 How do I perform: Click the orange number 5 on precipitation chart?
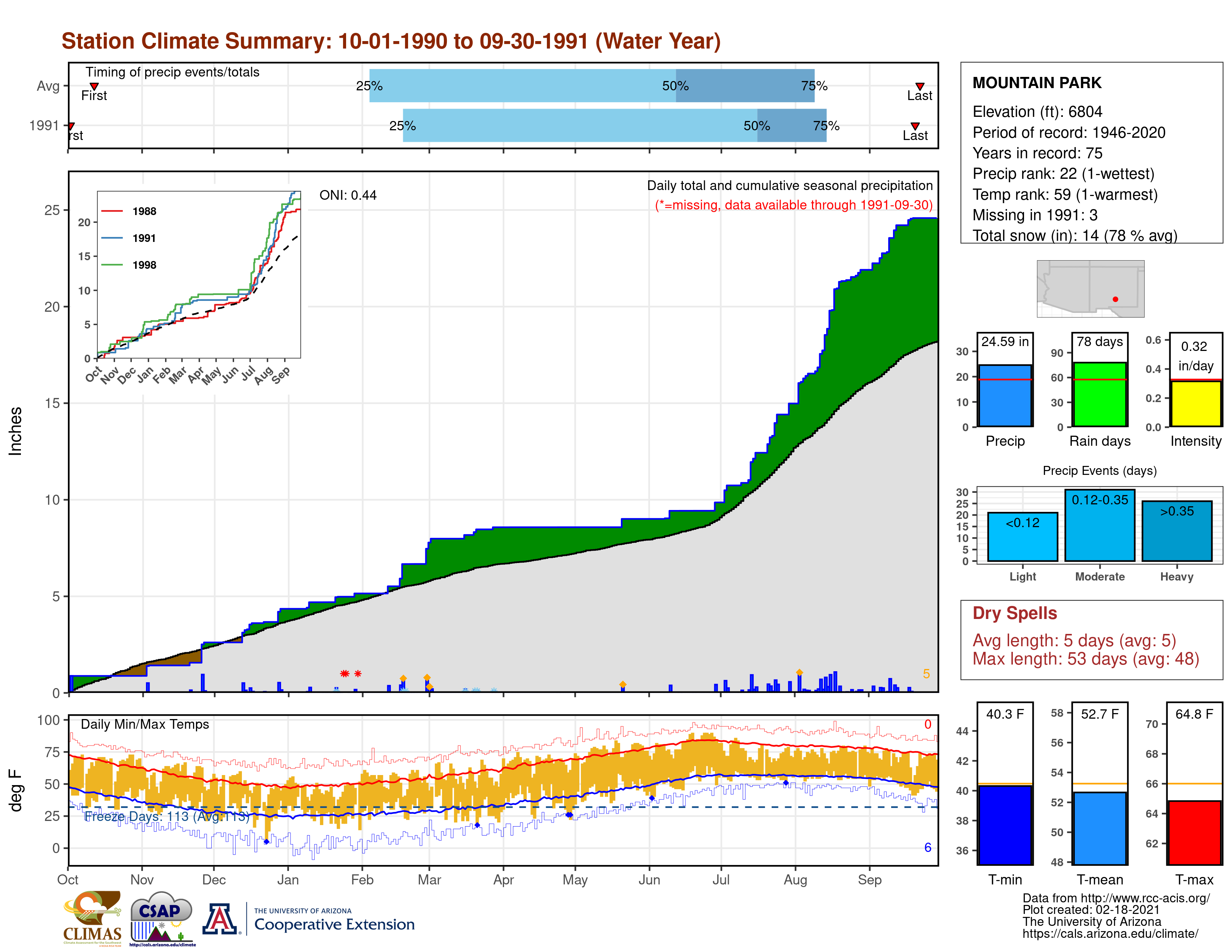(926, 674)
